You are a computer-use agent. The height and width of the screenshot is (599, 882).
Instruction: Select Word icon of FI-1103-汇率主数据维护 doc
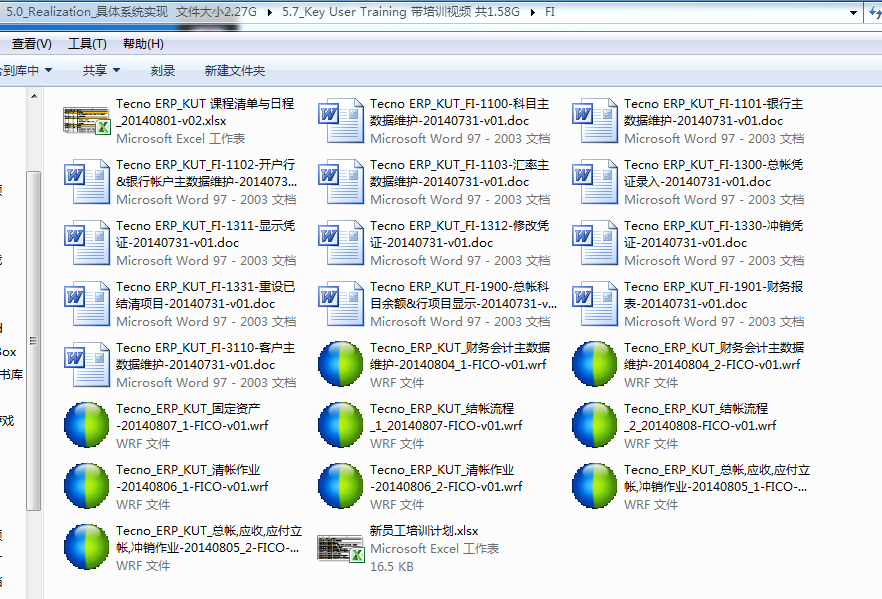341,182
